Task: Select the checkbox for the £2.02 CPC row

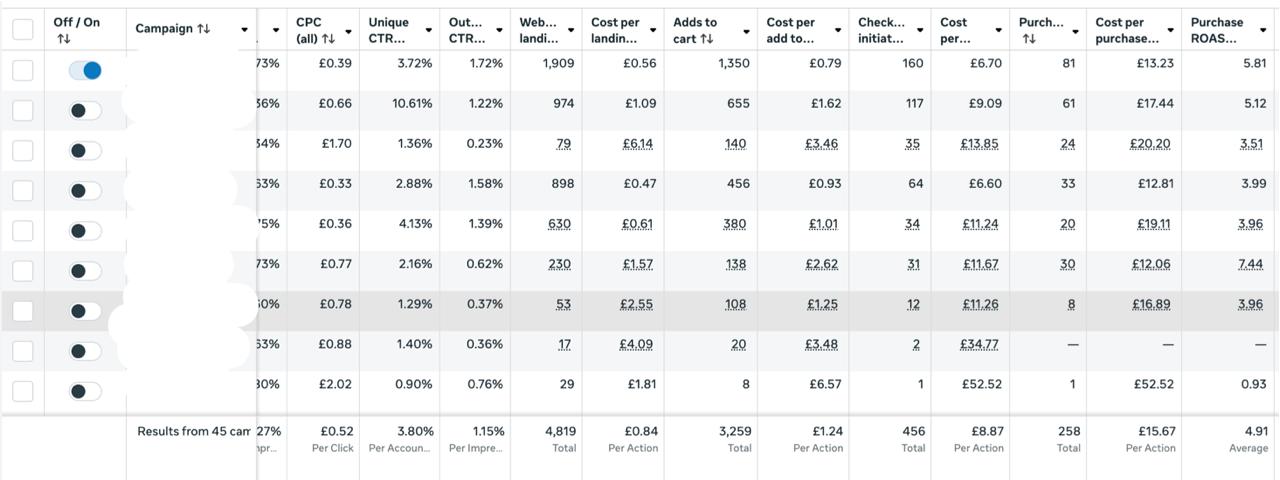Action: 22,391
